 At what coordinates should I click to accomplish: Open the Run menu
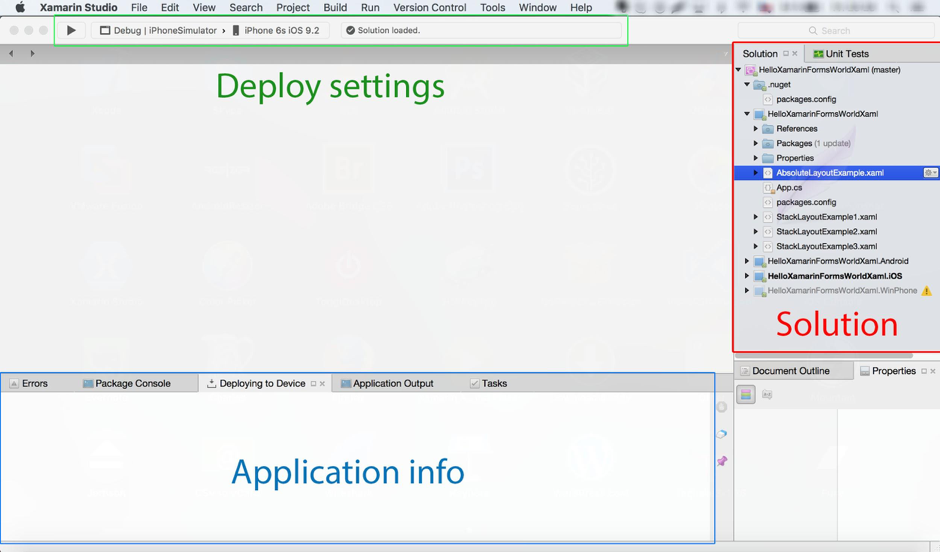tap(370, 7)
